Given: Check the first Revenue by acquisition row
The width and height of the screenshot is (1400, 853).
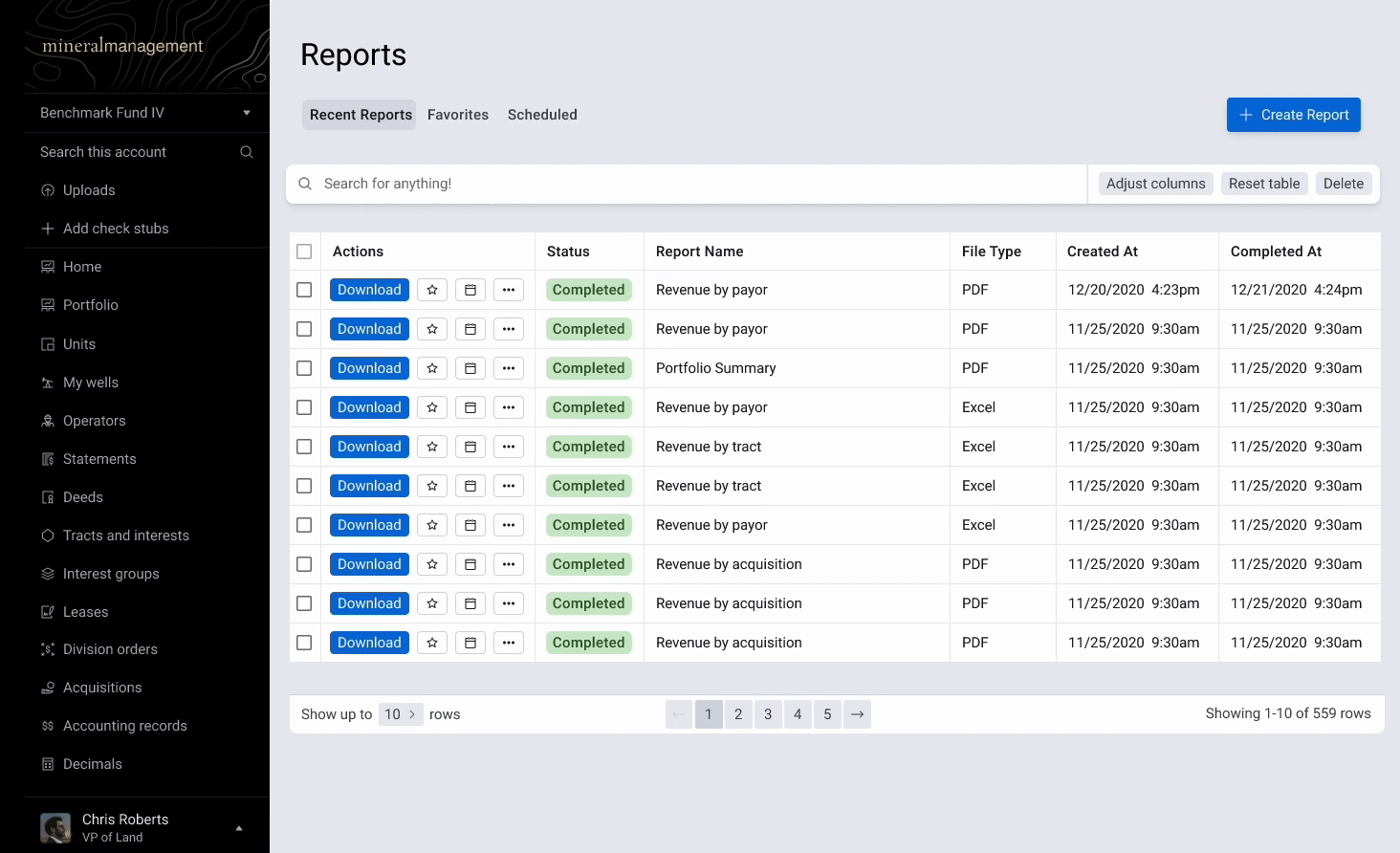Looking at the screenshot, I should [304, 564].
